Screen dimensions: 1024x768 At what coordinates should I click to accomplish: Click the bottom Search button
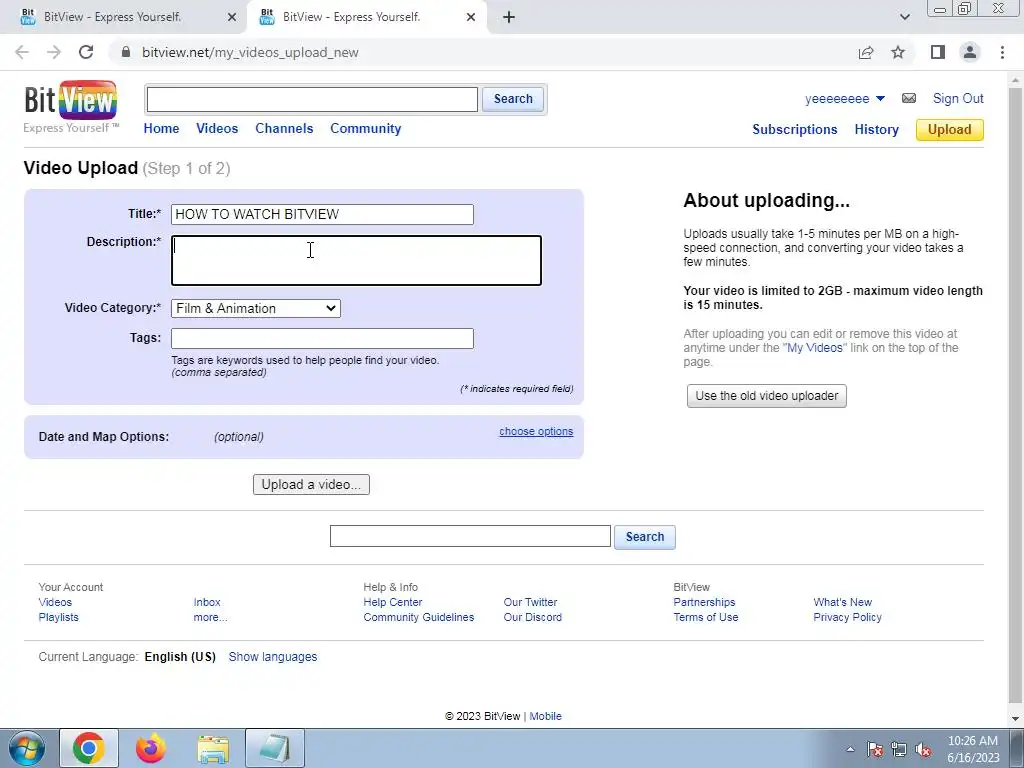[645, 537]
